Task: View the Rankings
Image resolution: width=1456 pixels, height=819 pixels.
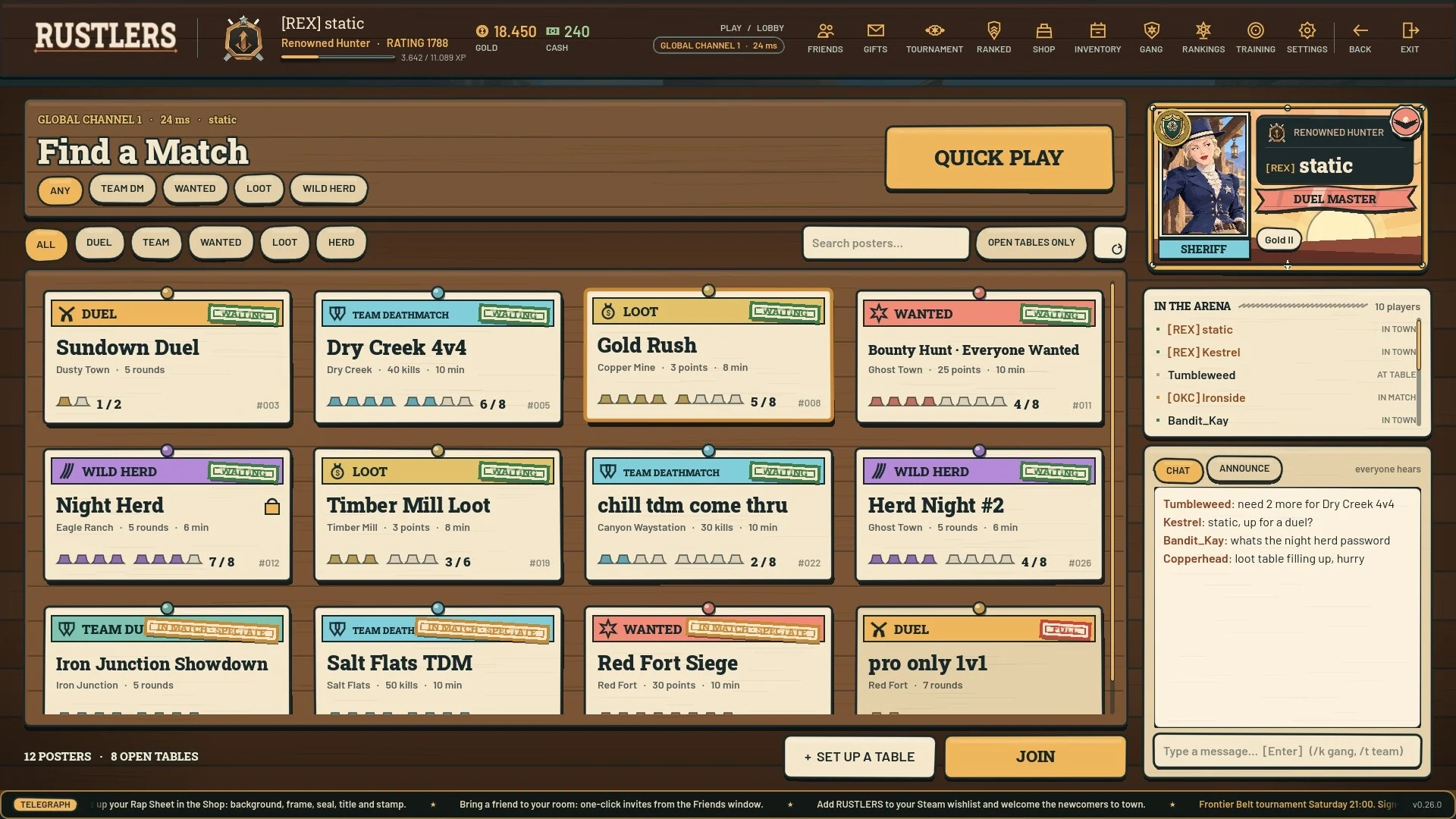Action: click(x=1203, y=38)
